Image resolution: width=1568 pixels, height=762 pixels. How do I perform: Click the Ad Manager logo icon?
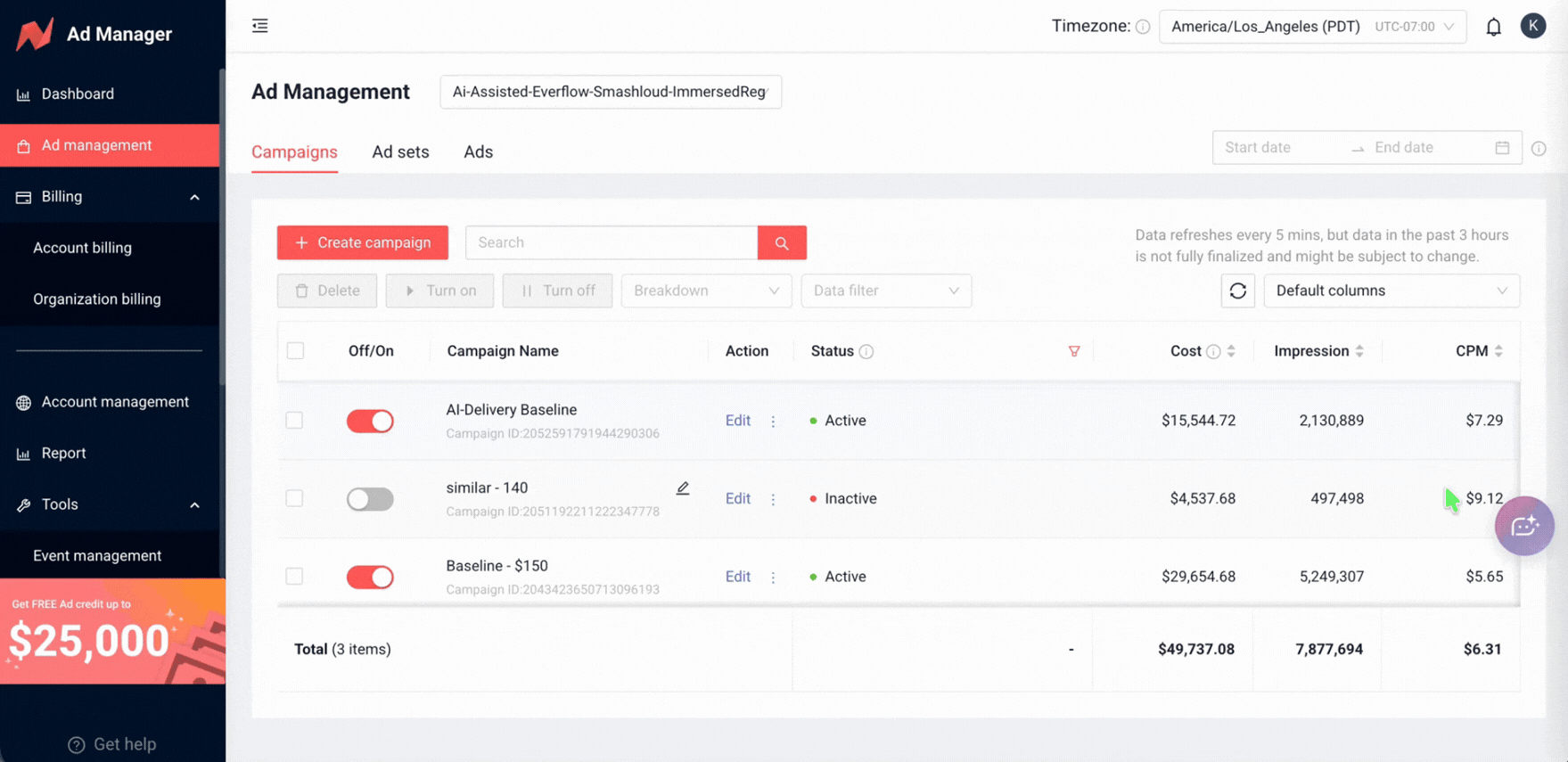point(35,34)
